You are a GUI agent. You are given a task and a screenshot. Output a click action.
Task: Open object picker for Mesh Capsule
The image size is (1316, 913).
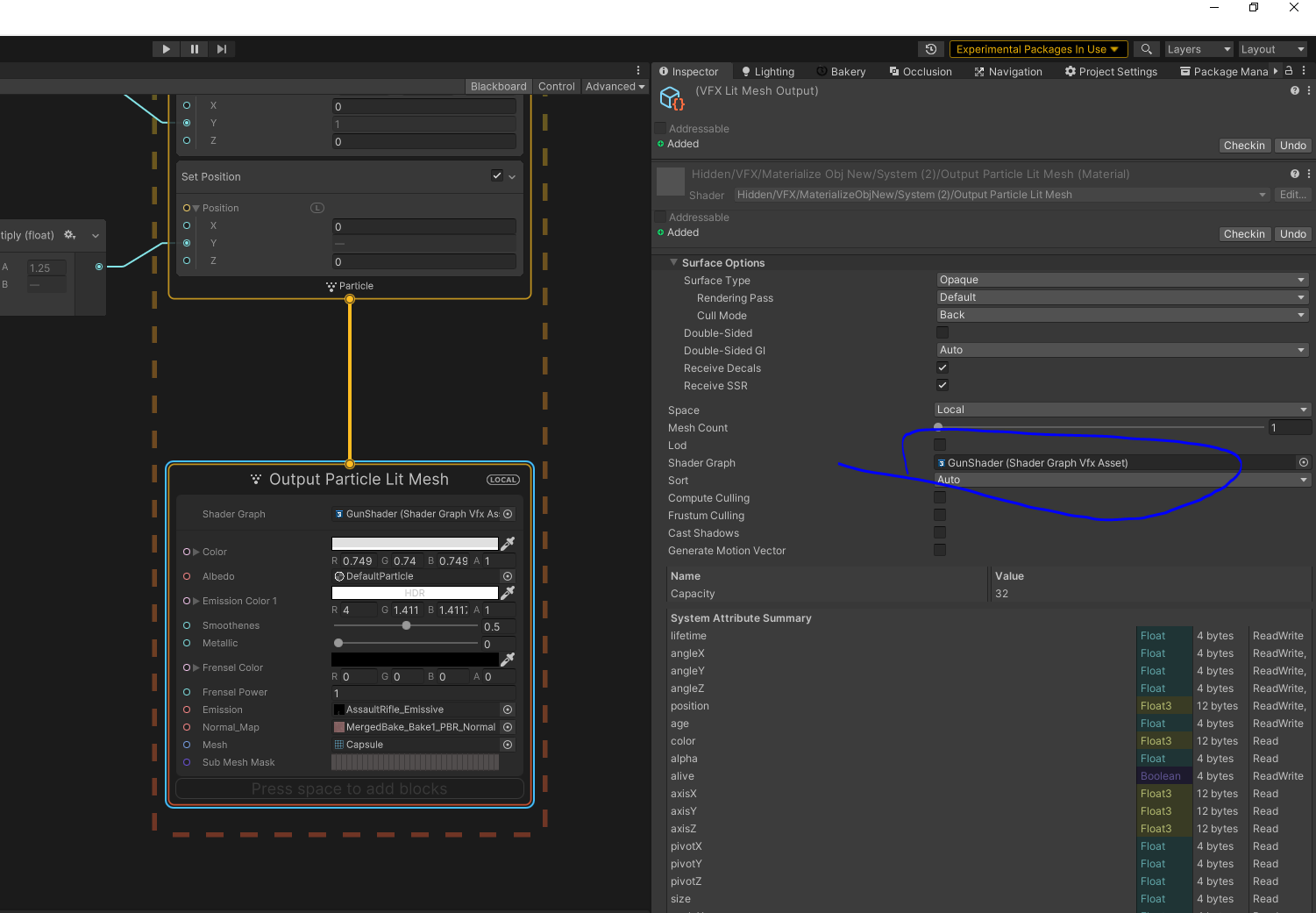(x=508, y=745)
